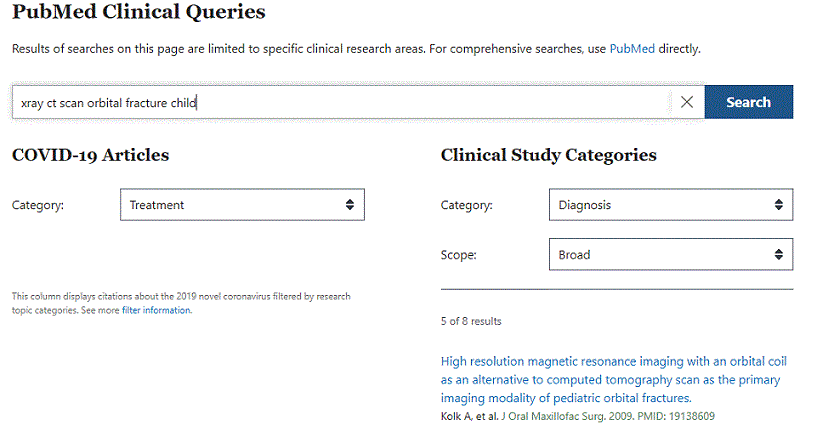Expand the Scope dropdown set to Broad
Screen dimensions: 834x426
(671, 255)
